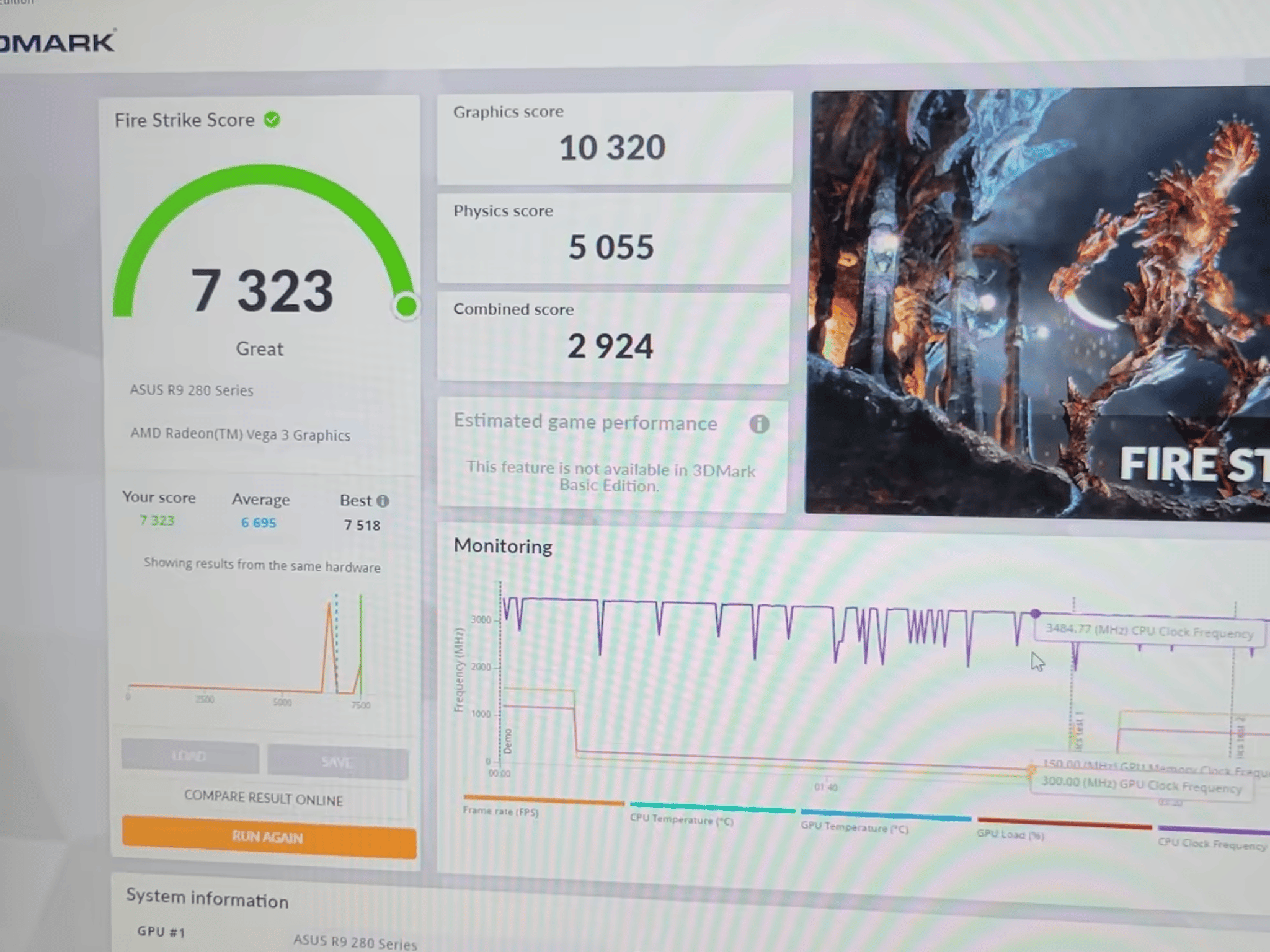Click the 3484.77 MHz CPU Clock Frequency tooltip
The image size is (1270, 952).
tap(1149, 631)
